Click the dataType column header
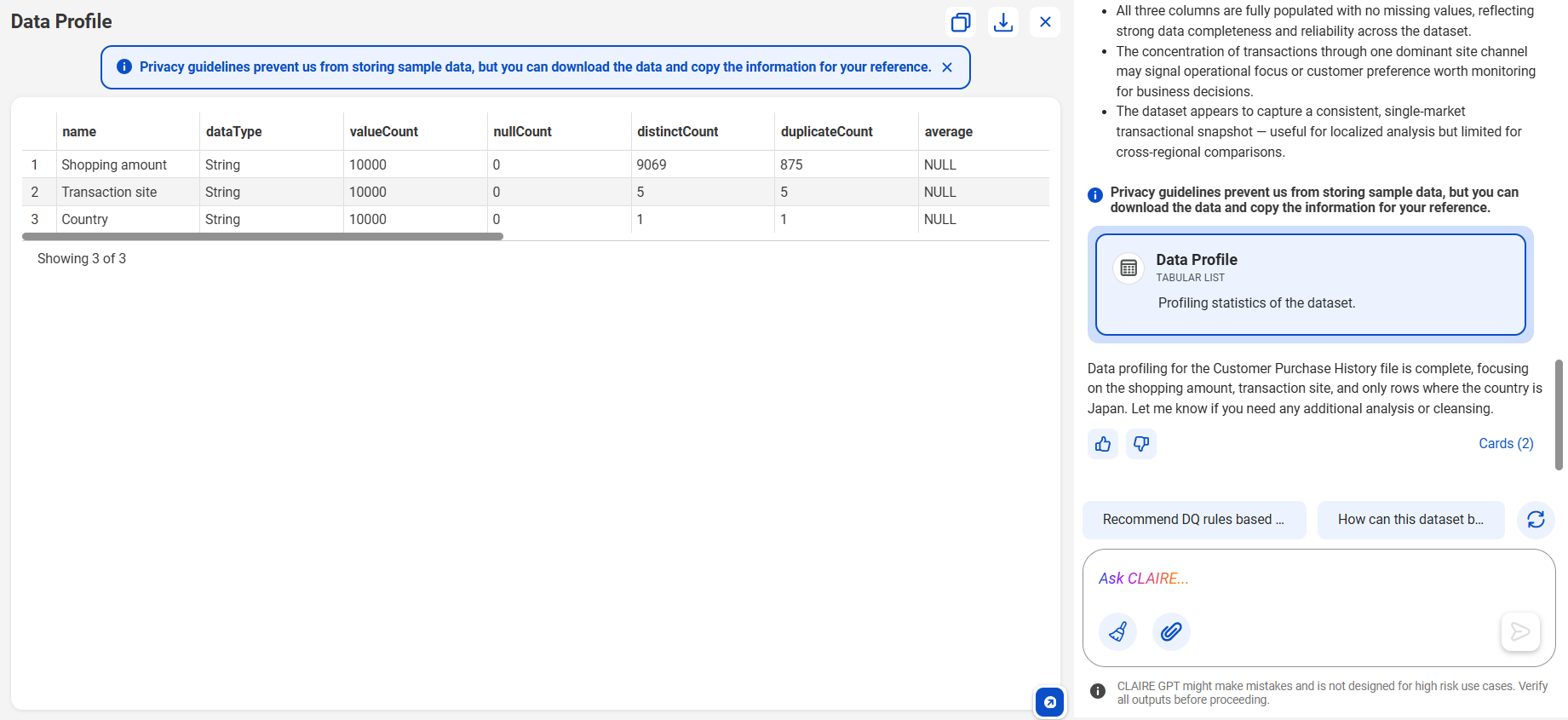The image size is (1568, 720). (272, 131)
